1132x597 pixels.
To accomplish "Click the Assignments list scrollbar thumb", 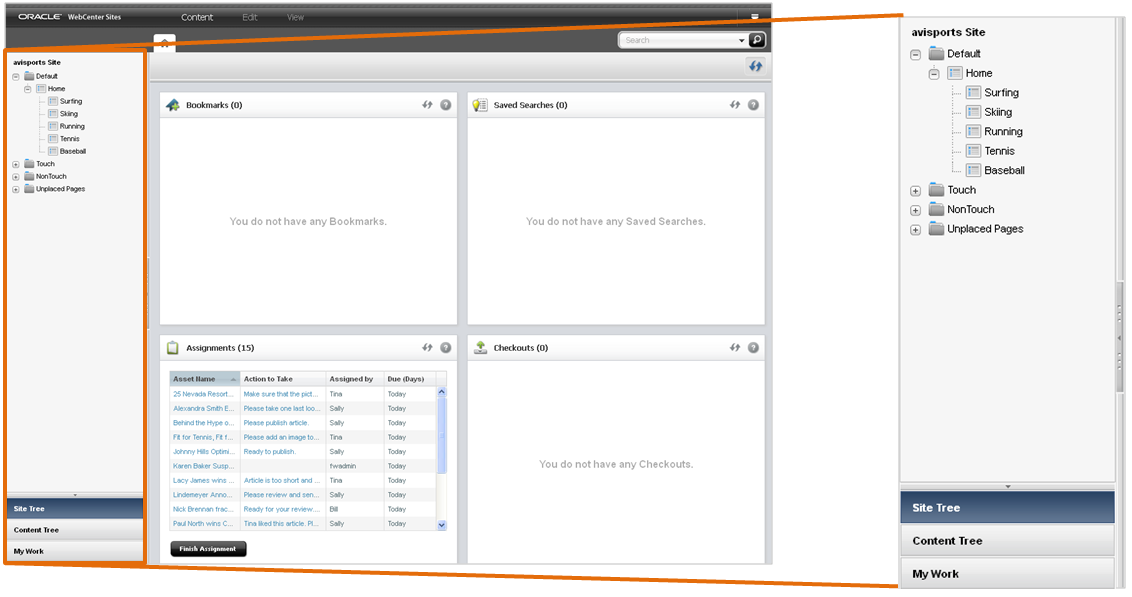I will point(442,435).
